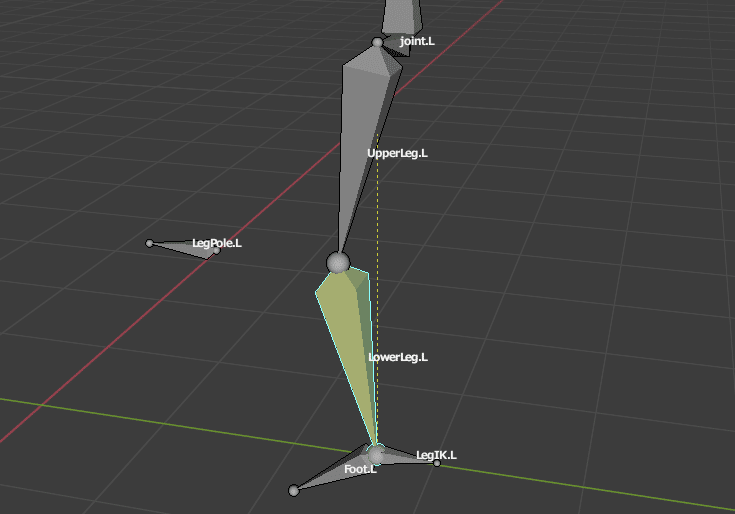
Task: Click the "joint.L" label text
Action: click(417, 41)
